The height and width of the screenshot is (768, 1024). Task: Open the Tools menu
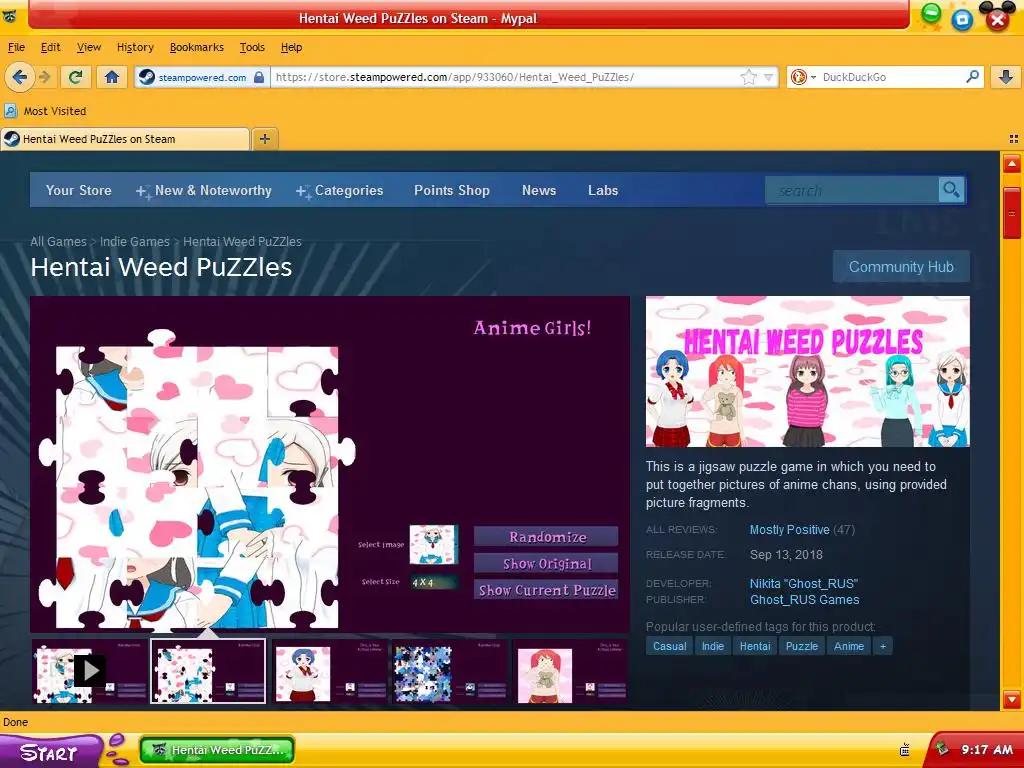[x=252, y=47]
